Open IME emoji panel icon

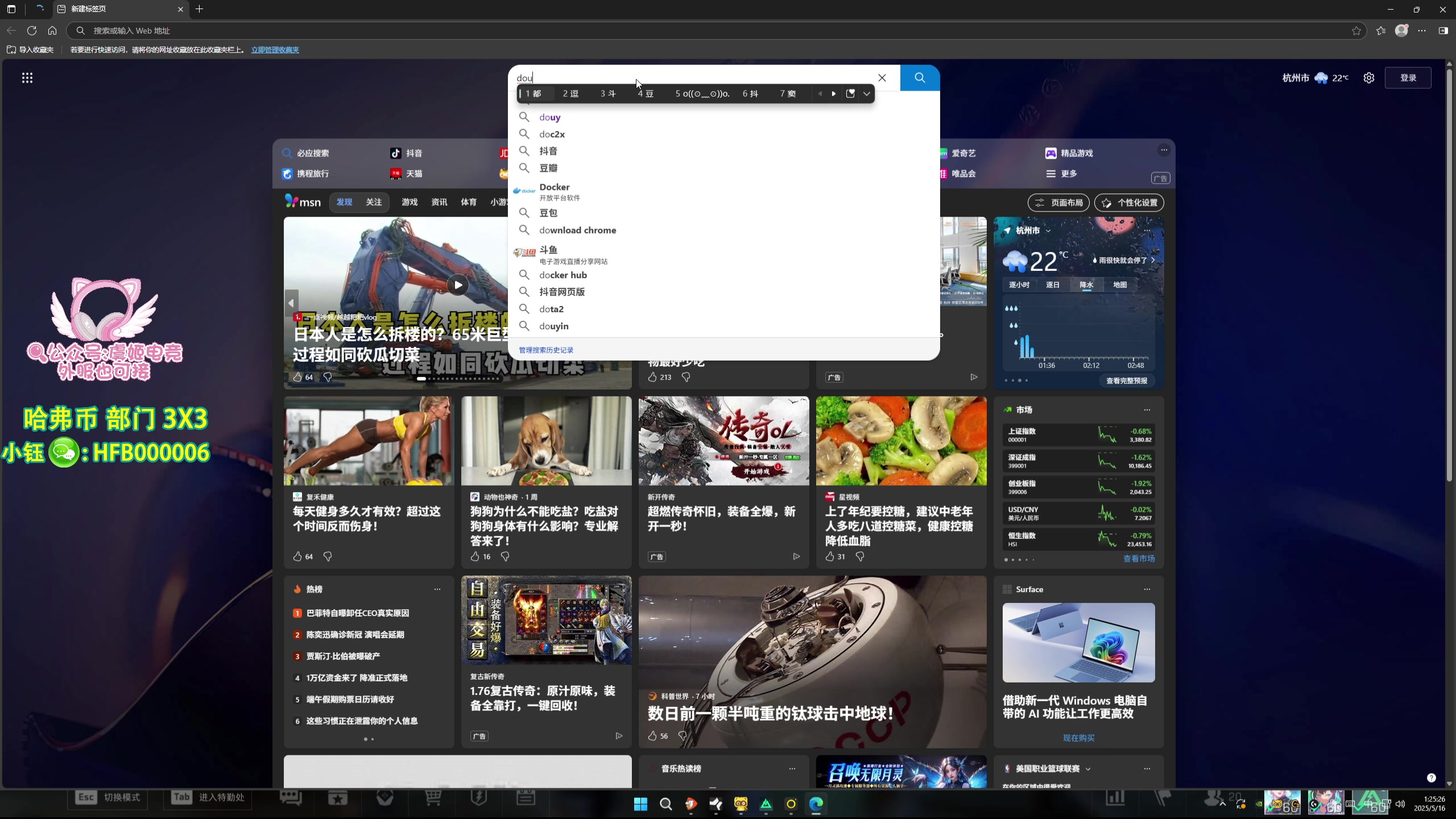(850, 94)
